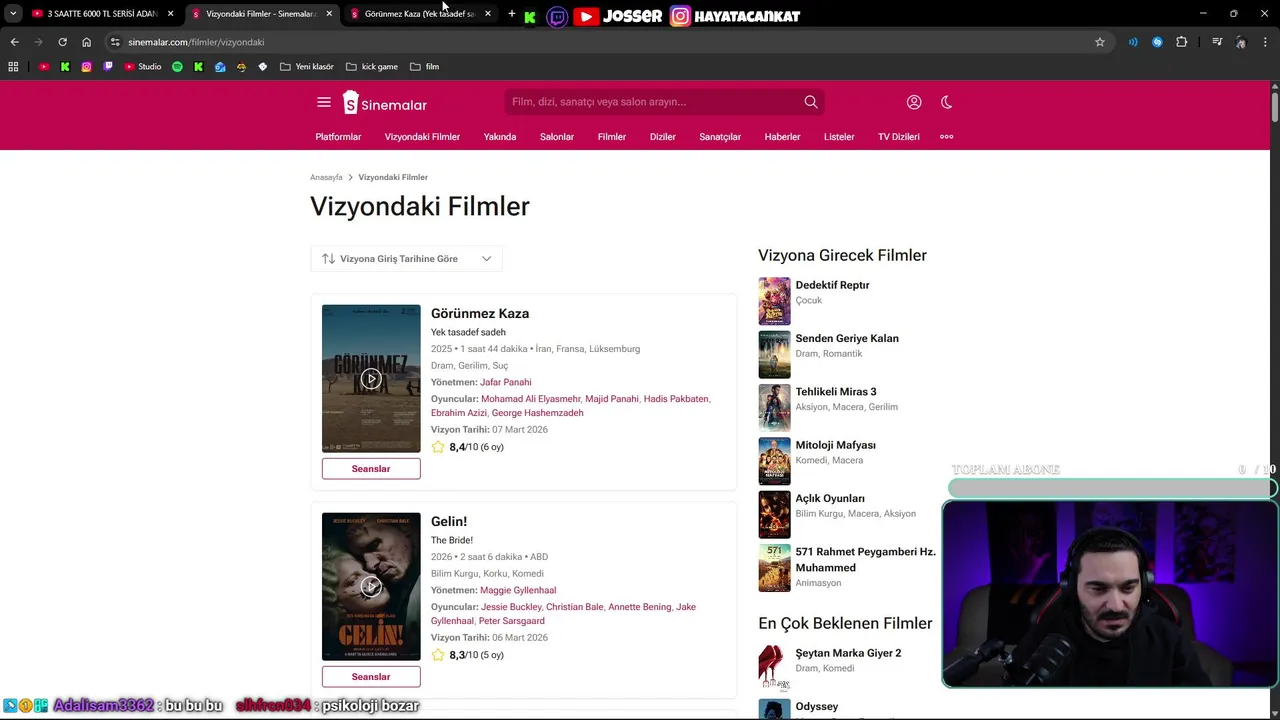Open the TV Dizileri nav item
Screen dimensions: 1280x720
click(899, 137)
